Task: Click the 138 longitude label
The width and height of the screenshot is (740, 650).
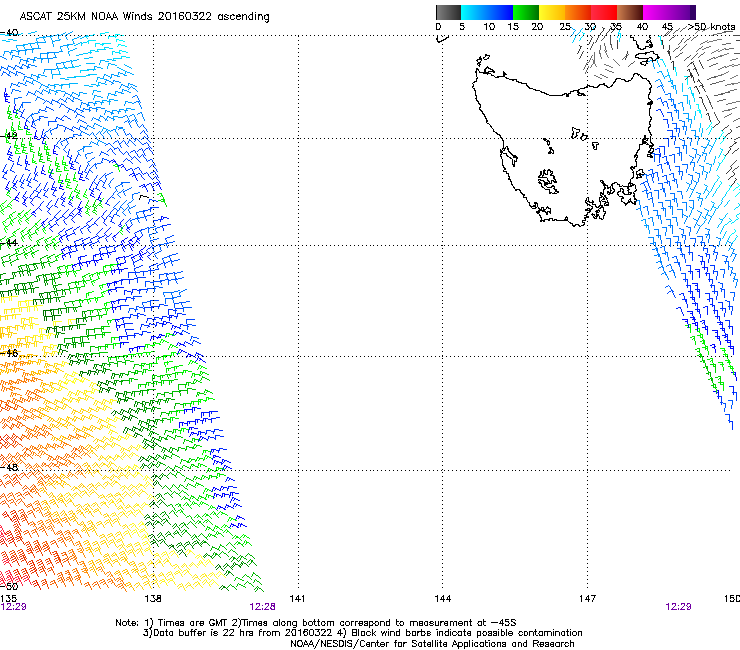Action: 153,599
